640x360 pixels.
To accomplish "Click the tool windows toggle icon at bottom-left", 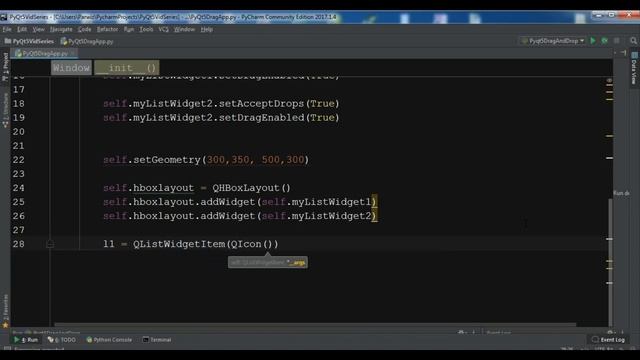I will click(7, 349).
